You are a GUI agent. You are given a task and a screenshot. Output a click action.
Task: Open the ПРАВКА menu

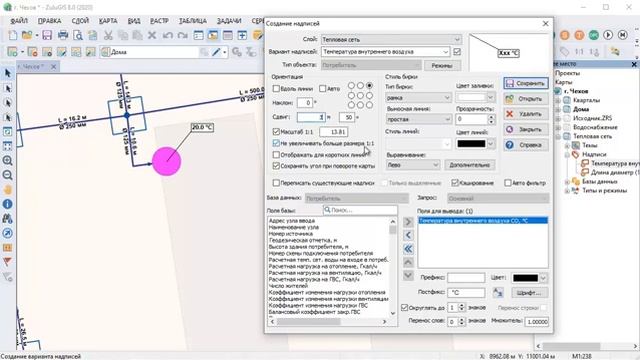tap(49, 21)
